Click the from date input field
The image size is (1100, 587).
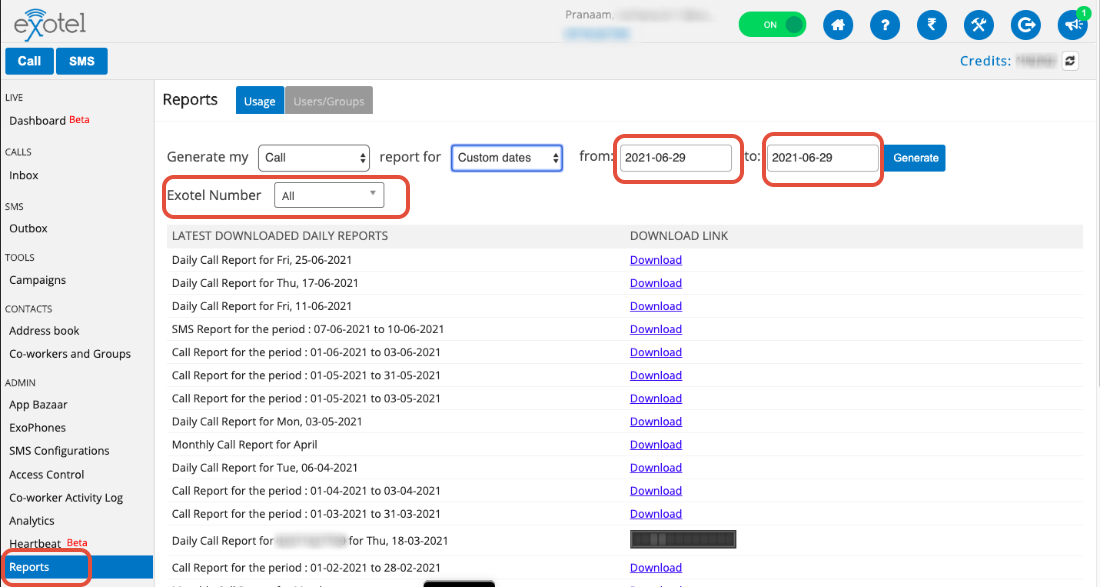[676, 158]
